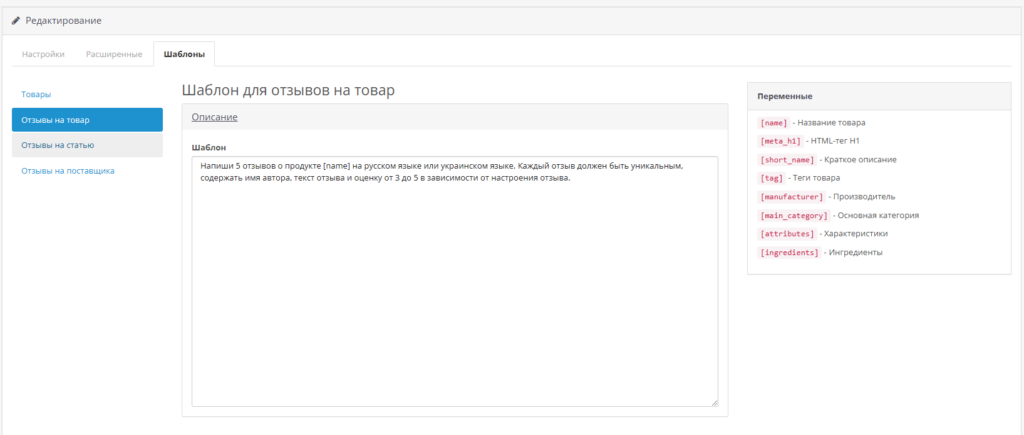Viewport: 1024px width, 435px height.
Task: Click the [meta_h1] variable tag
Action: (x=780, y=141)
